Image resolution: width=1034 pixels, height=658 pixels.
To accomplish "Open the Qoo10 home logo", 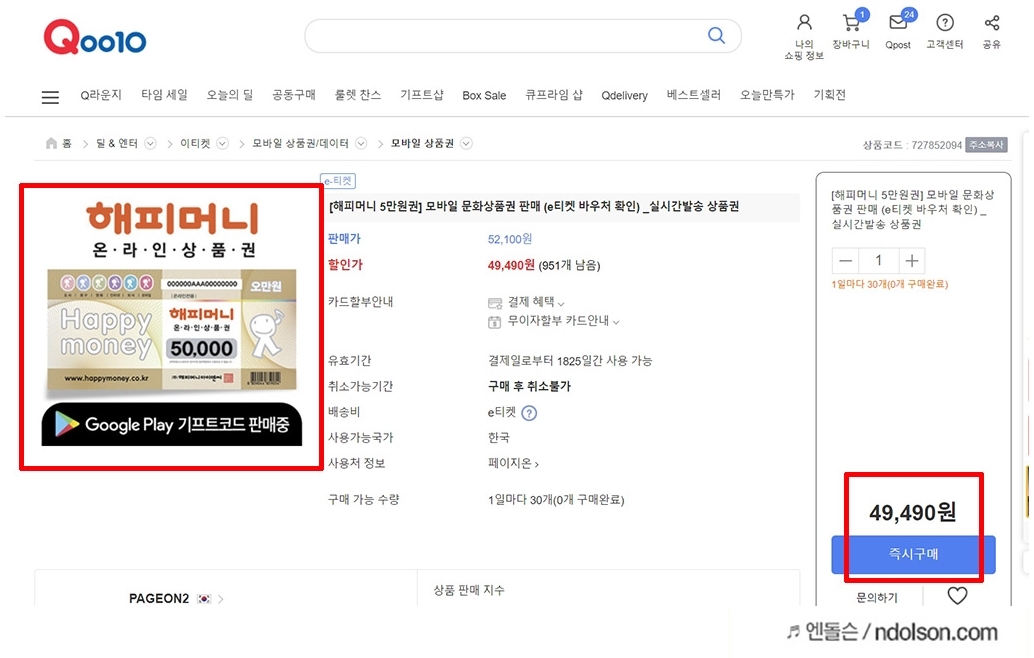I will [x=95, y=38].
